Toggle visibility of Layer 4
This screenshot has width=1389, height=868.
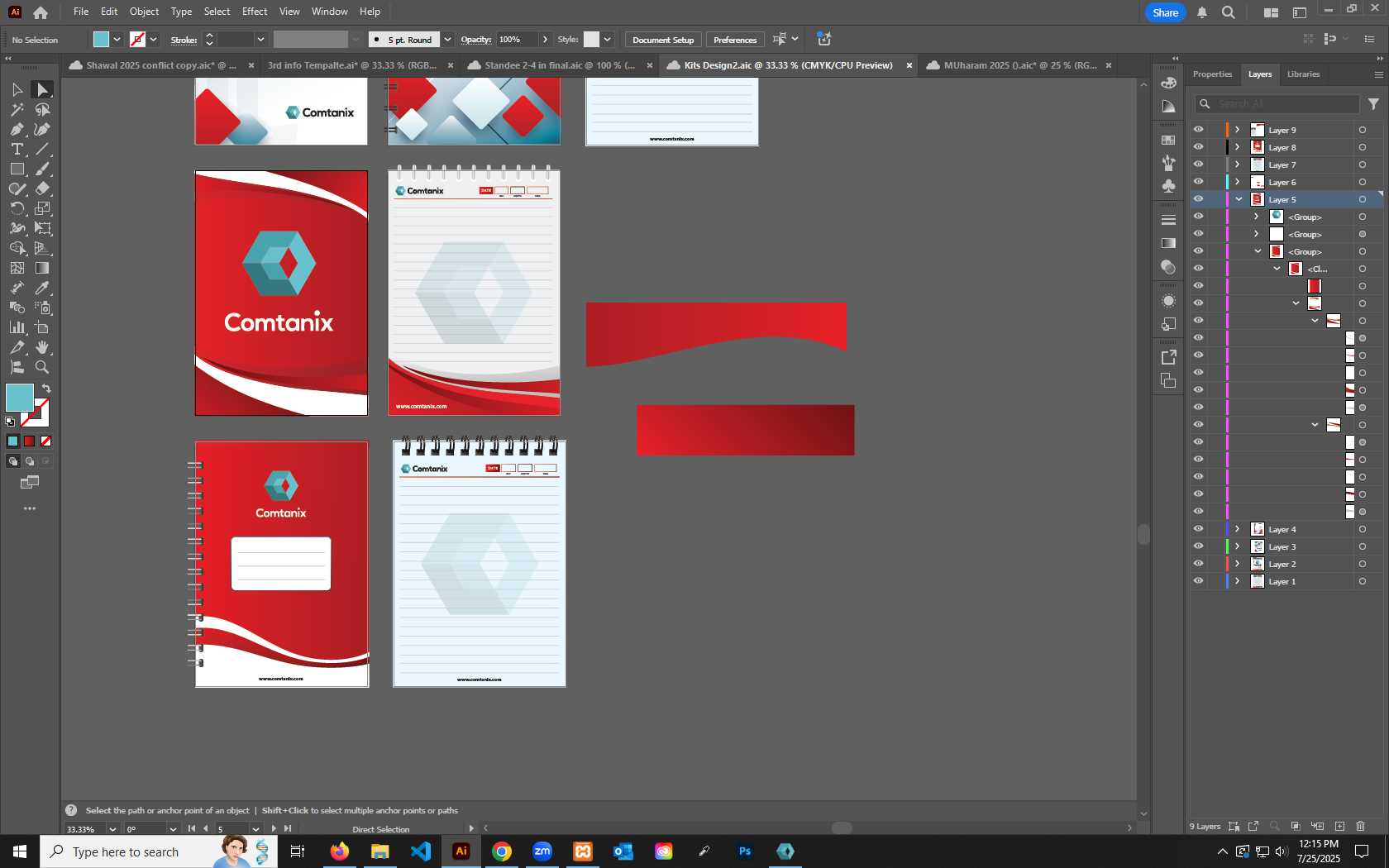pyautogui.click(x=1198, y=529)
